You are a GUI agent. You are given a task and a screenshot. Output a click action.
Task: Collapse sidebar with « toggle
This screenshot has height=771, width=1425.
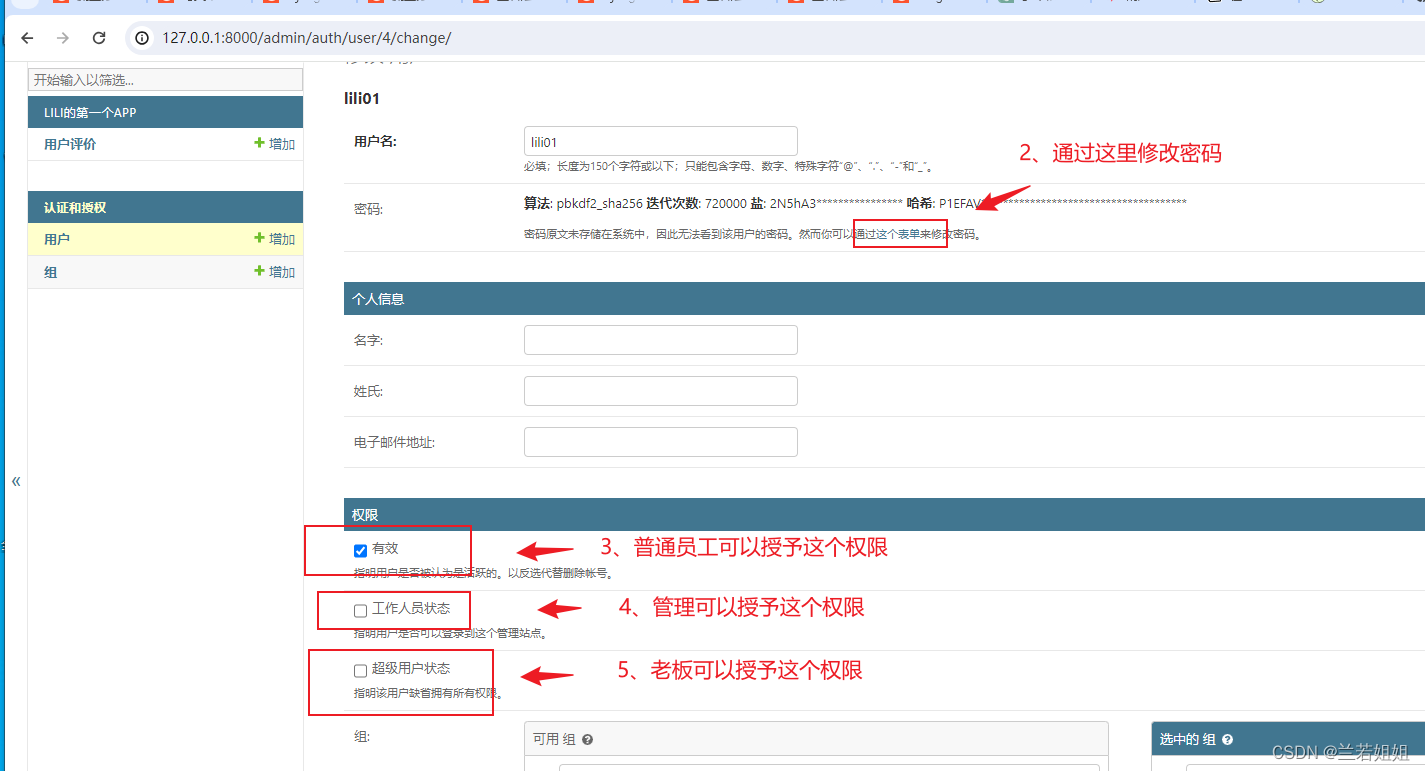(x=16, y=481)
